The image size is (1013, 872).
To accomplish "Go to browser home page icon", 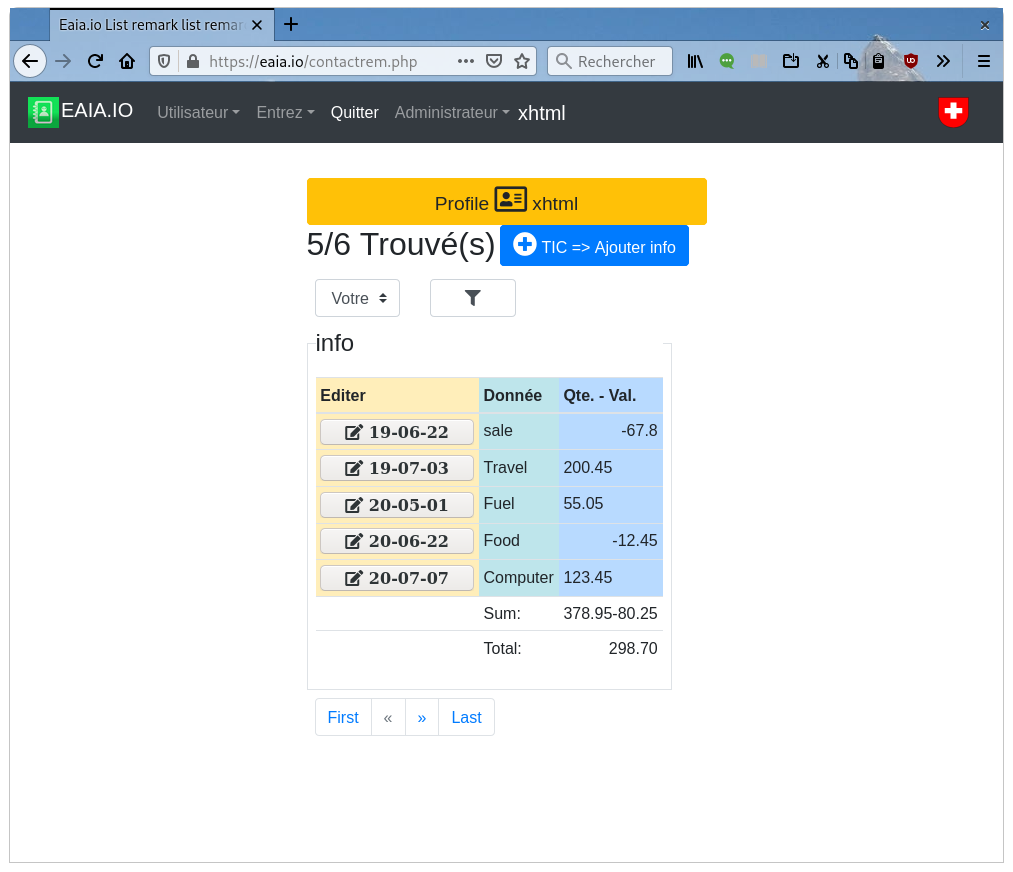I will click(127, 61).
